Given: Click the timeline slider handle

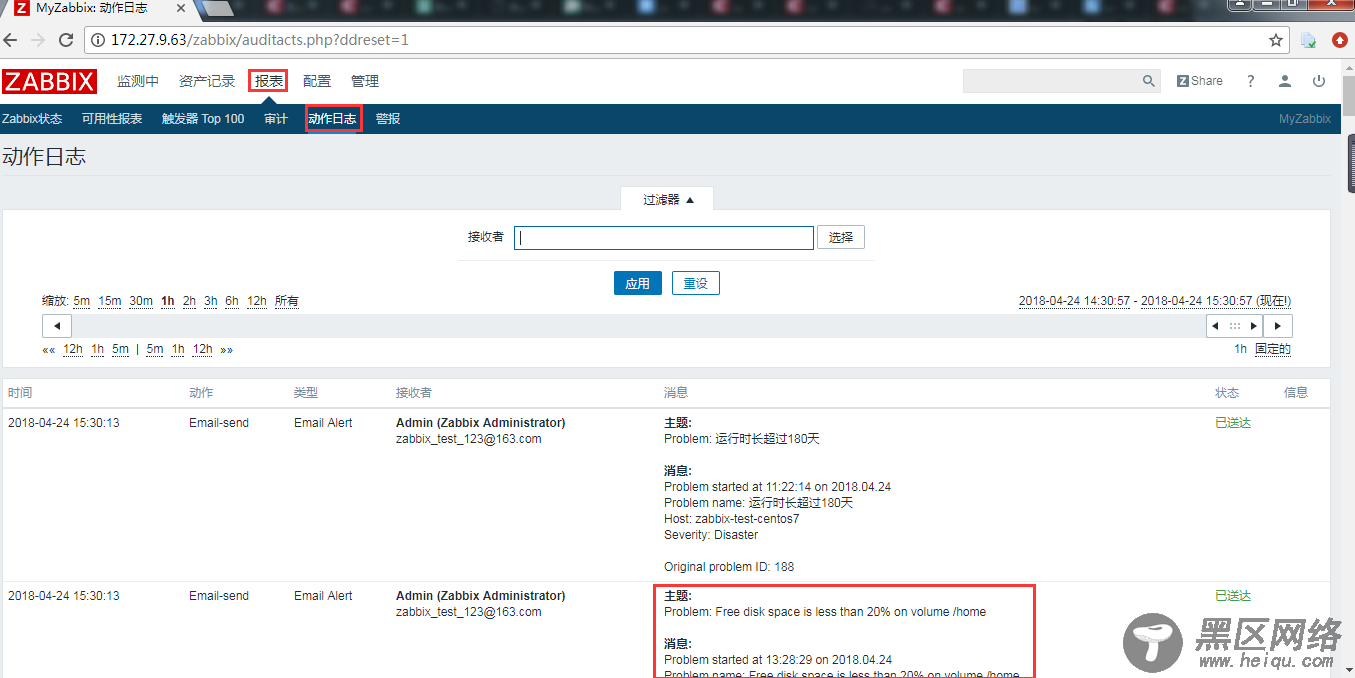Looking at the screenshot, I should click(1235, 326).
